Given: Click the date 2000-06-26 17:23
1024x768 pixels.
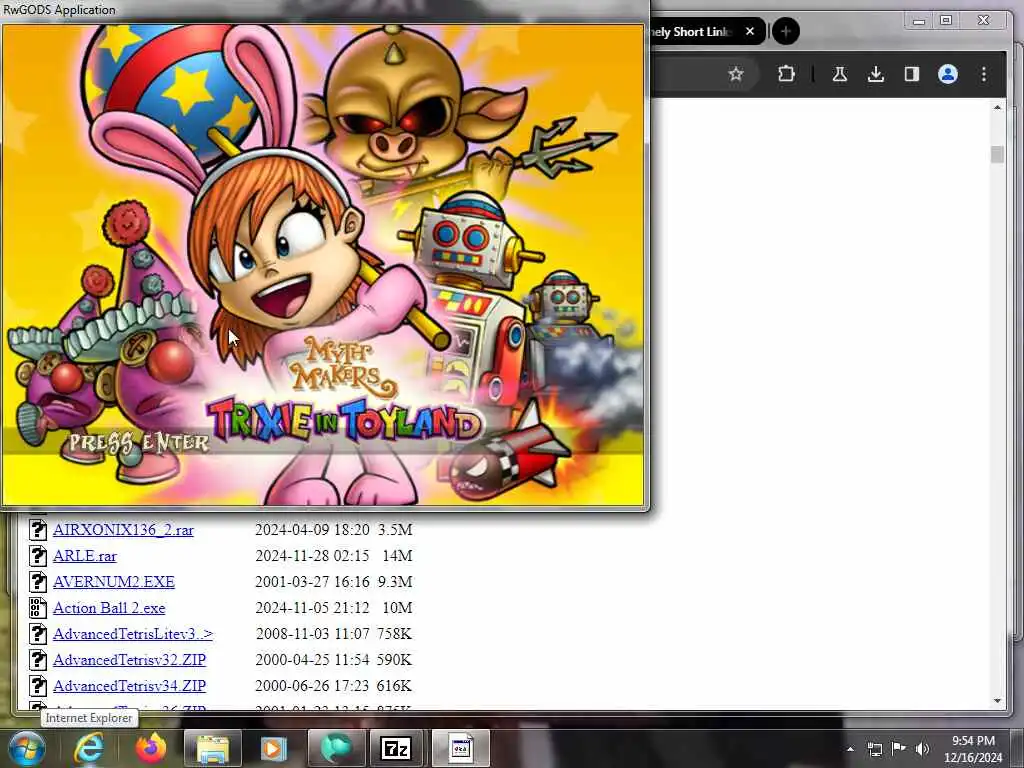Looking at the screenshot, I should [312, 686].
